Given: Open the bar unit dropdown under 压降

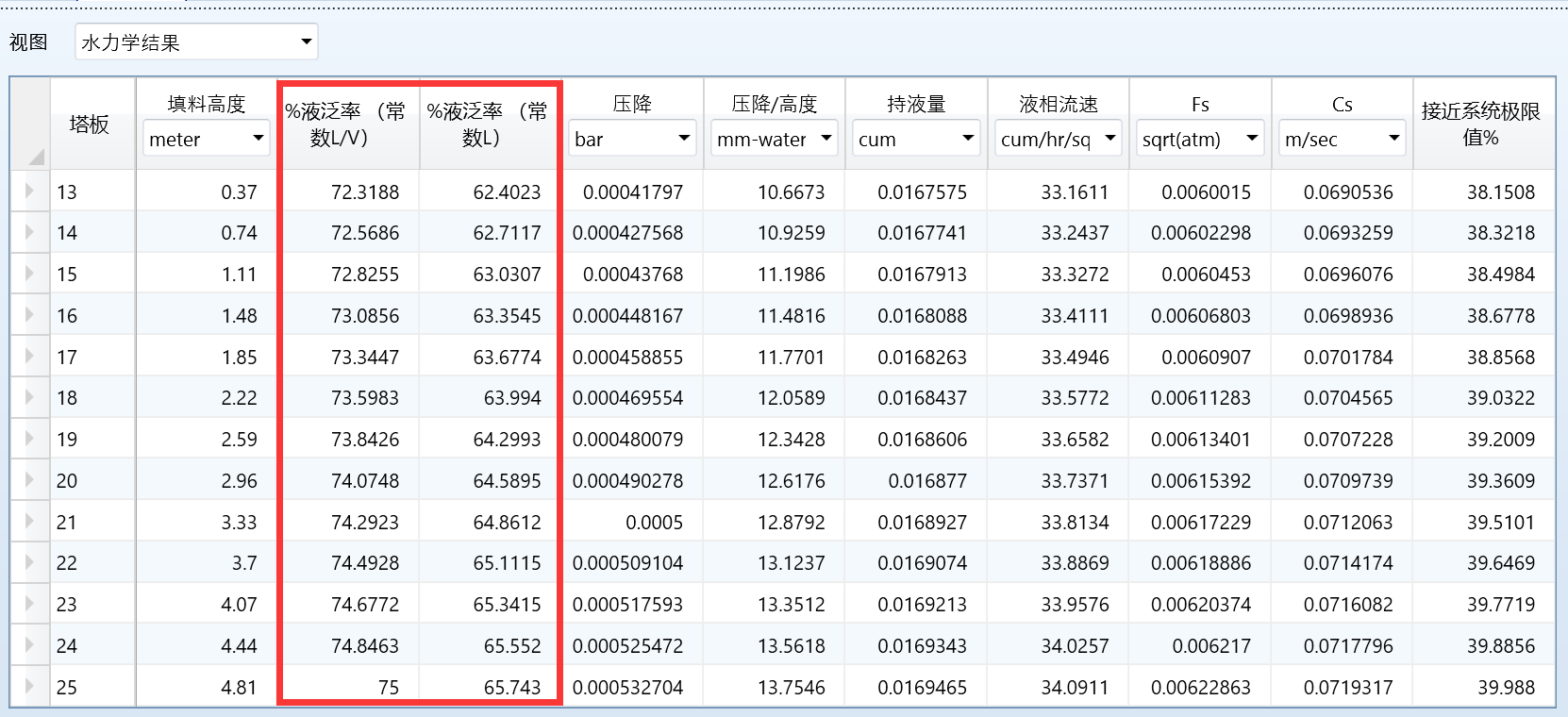Looking at the screenshot, I should [x=632, y=140].
